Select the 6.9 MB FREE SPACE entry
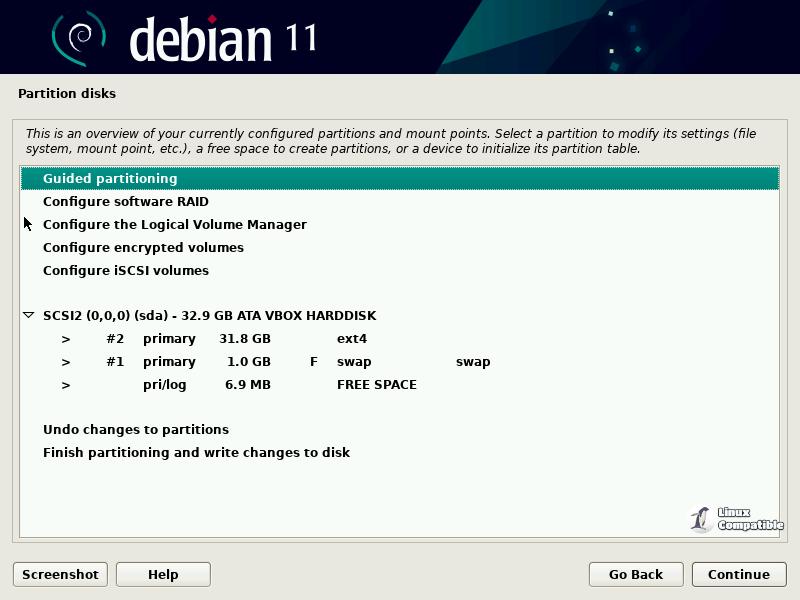Viewport: 800px width, 600px height. point(245,385)
